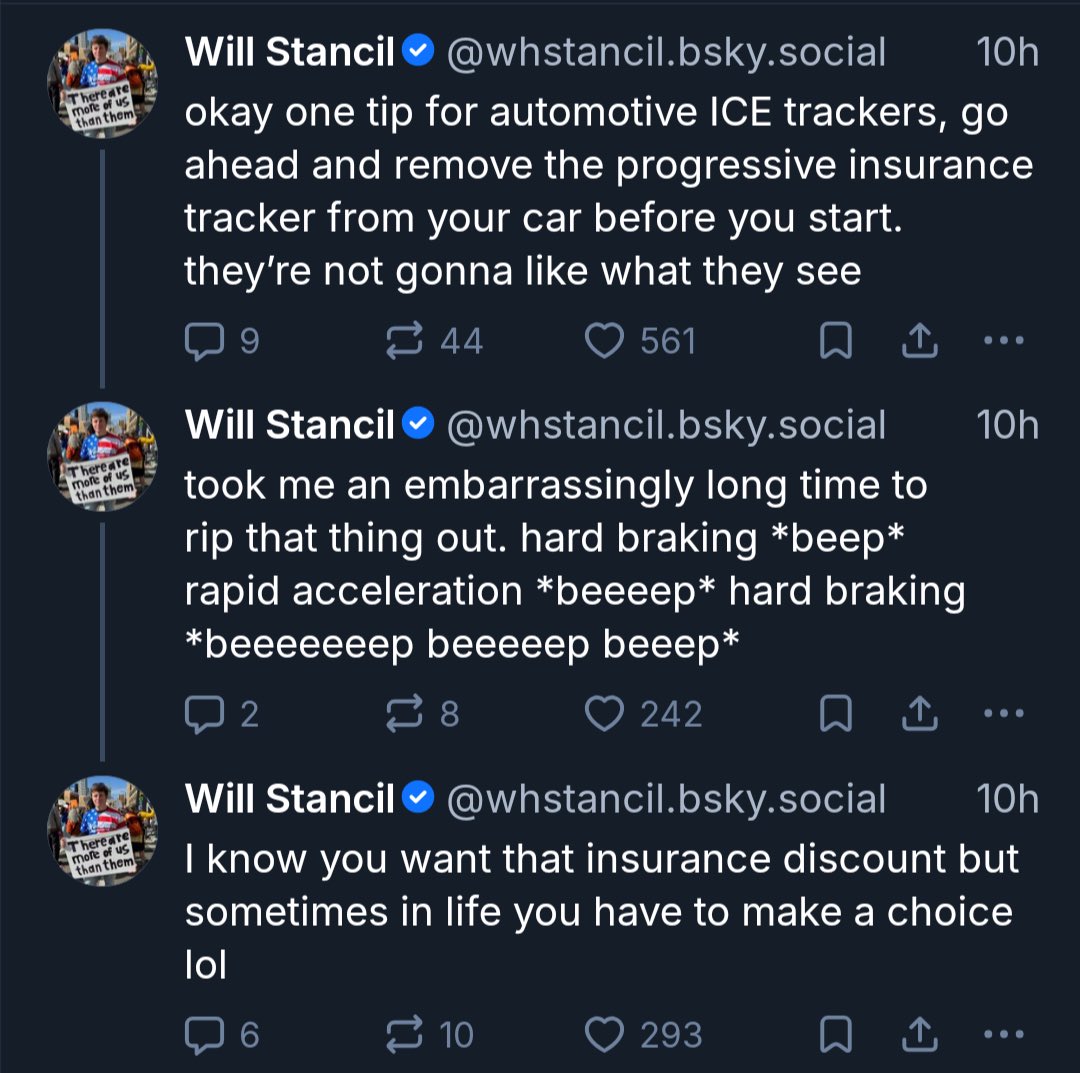Viewport: 1080px width, 1073px height.
Task: Open @whstancil.bsky.social handle on third post
Action: (666, 799)
